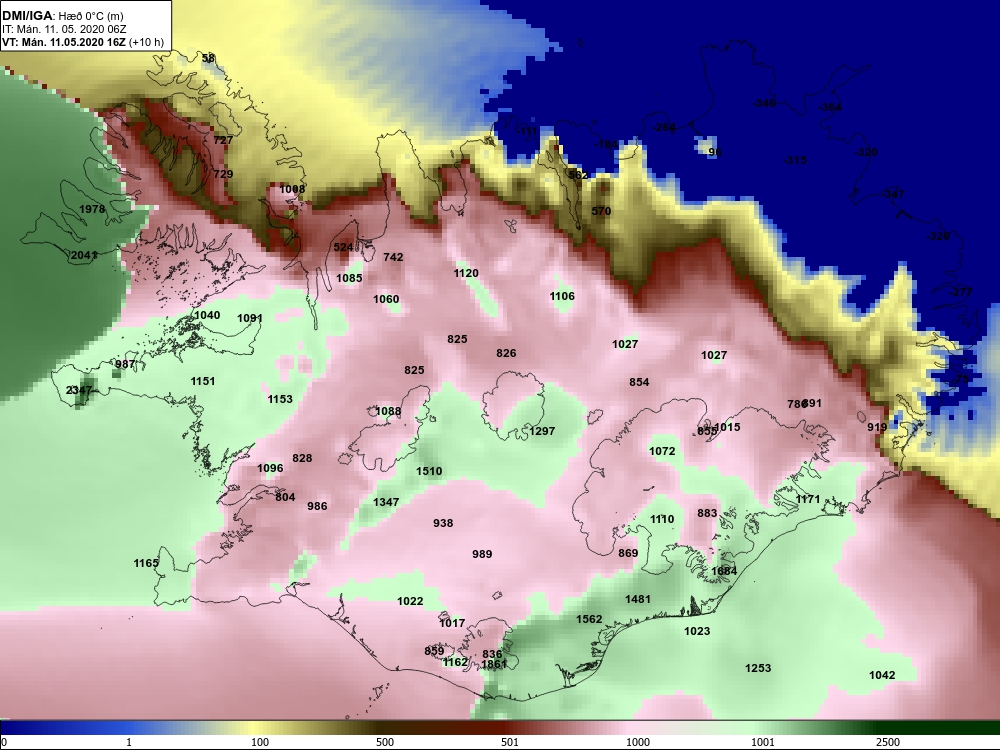
Task: Click the 938 value on the map
Action: point(443,523)
